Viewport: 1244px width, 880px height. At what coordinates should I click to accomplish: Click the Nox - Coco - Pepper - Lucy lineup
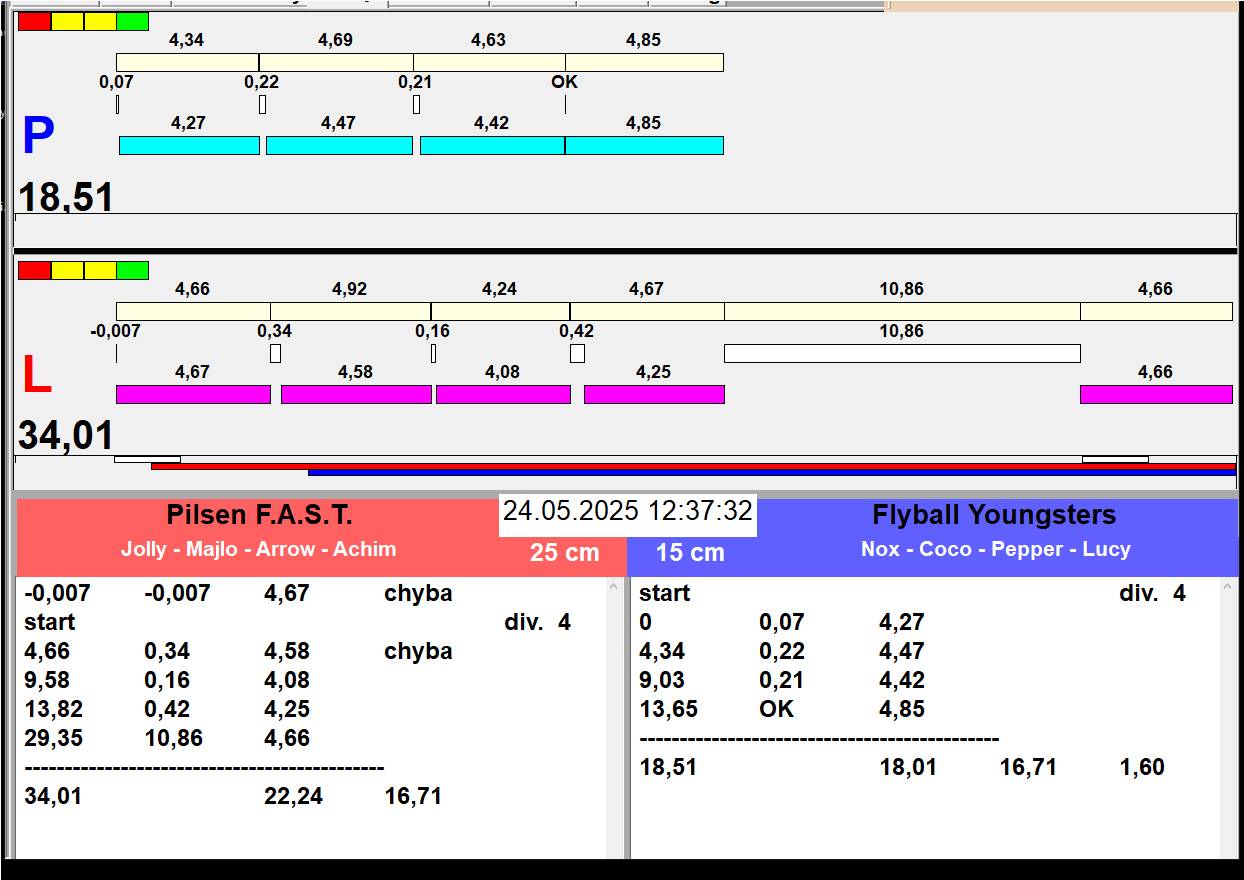click(x=995, y=549)
